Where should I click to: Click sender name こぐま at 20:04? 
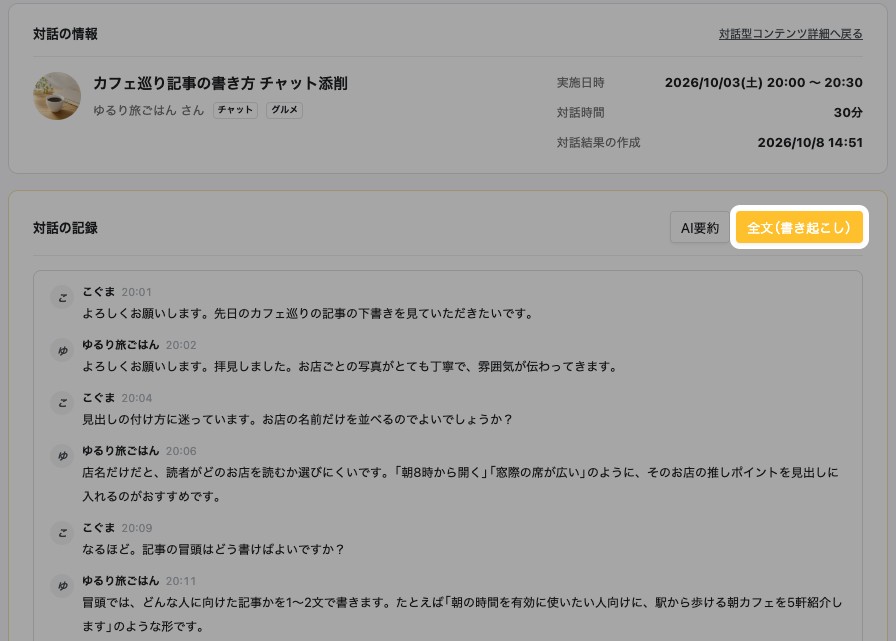coord(99,398)
